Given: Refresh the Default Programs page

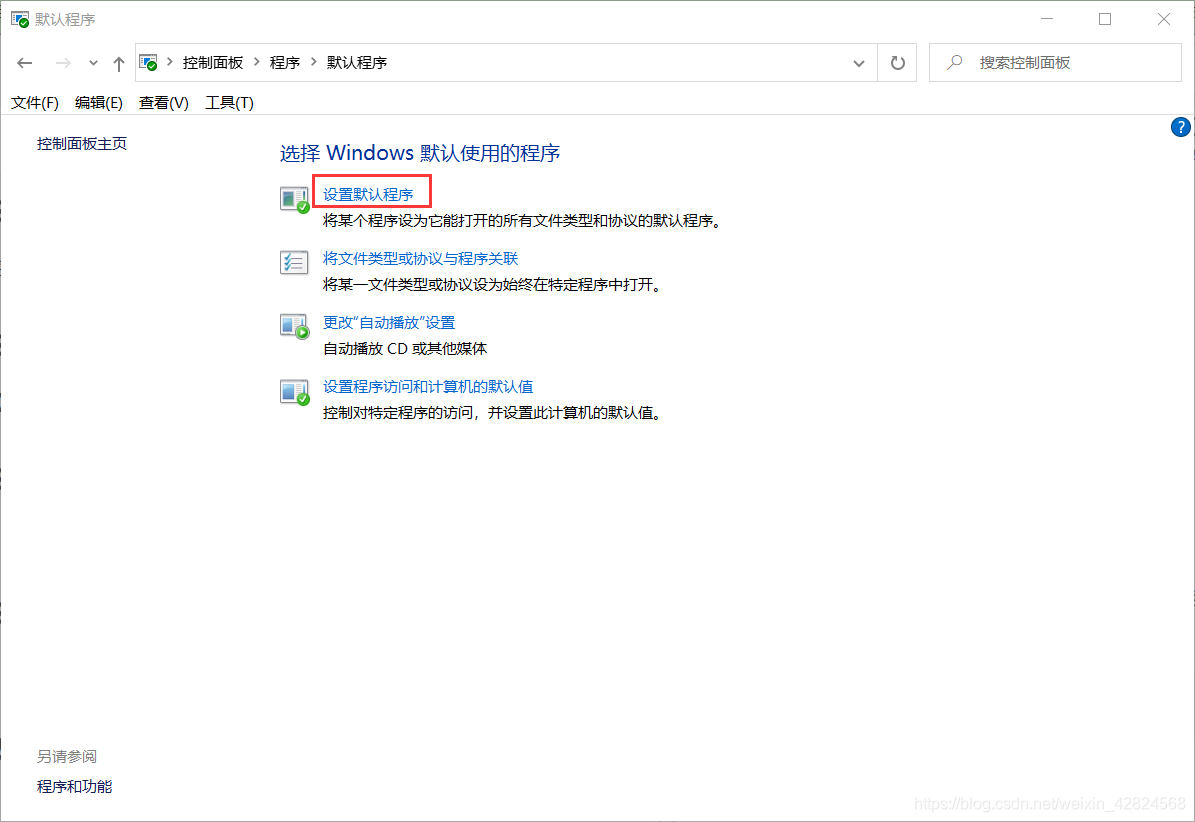Looking at the screenshot, I should point(898,62).
